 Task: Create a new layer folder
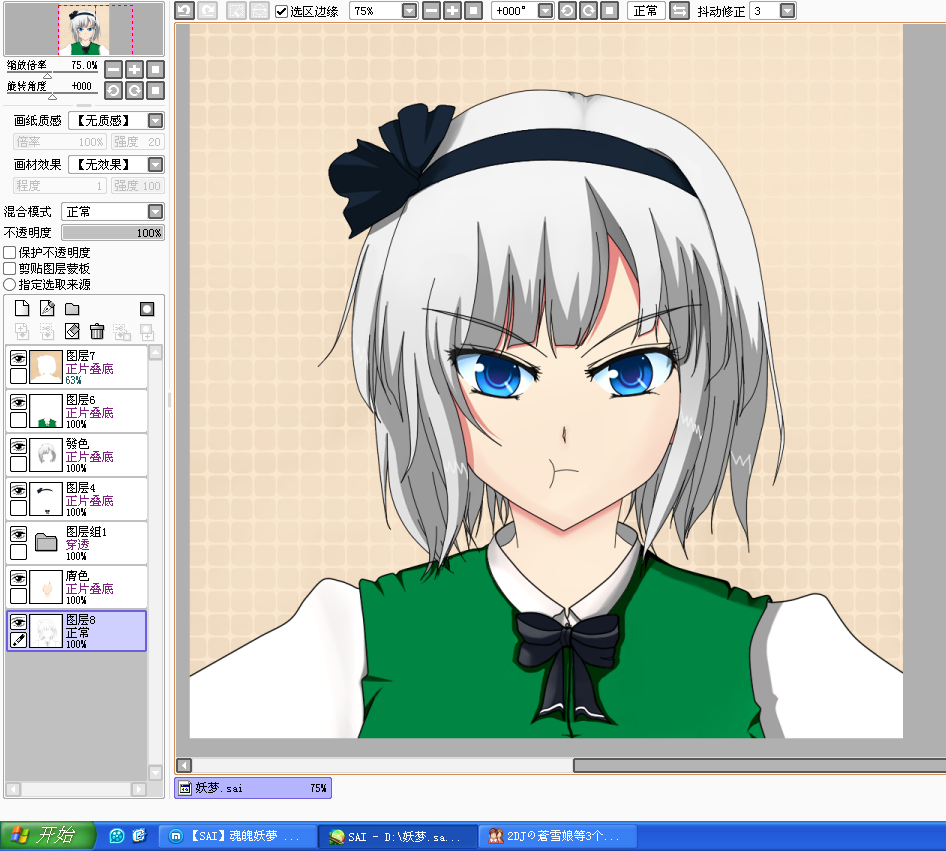point(72,309)
